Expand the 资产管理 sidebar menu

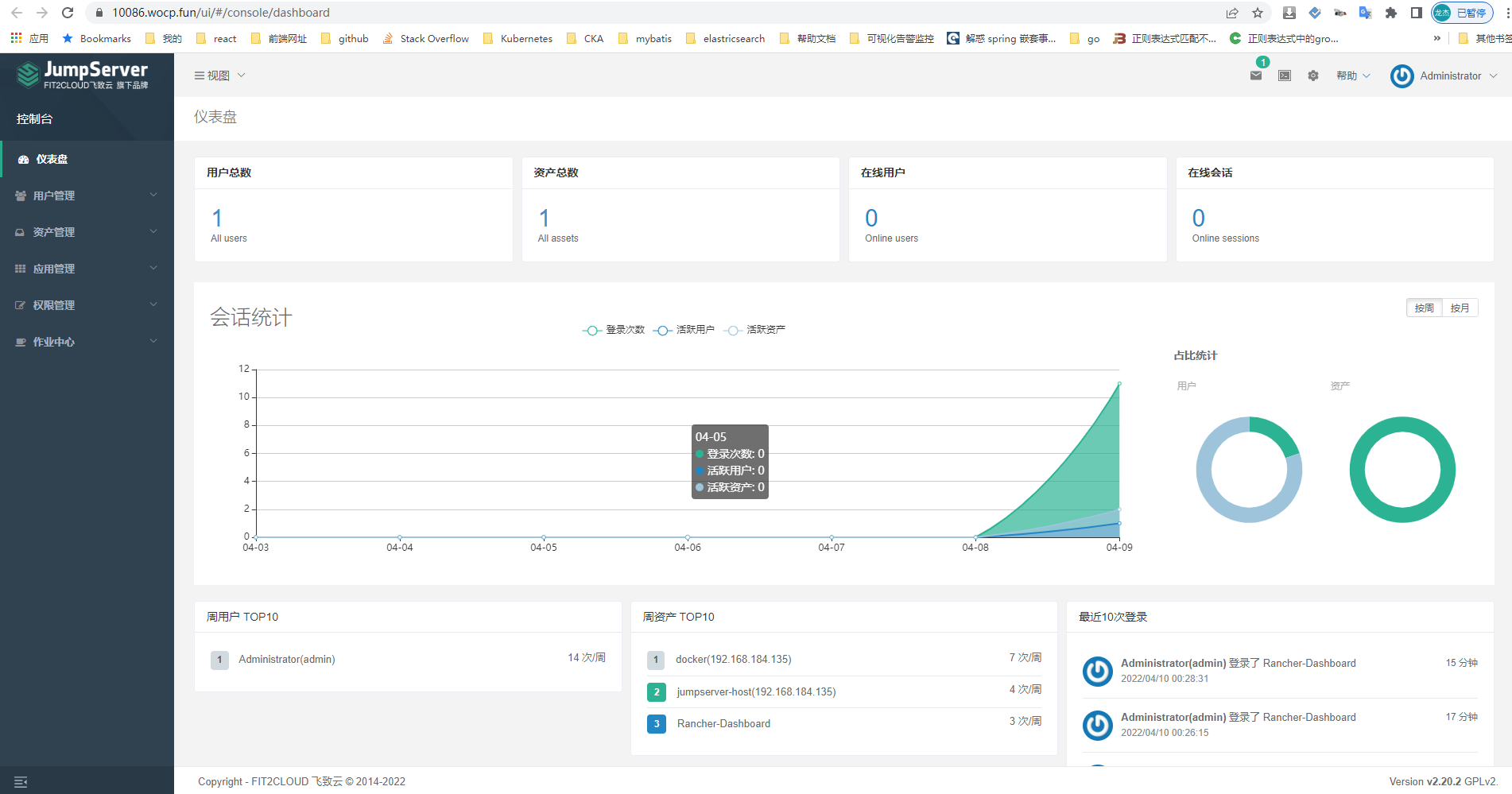pyautogui.click(x=87, y=232)
